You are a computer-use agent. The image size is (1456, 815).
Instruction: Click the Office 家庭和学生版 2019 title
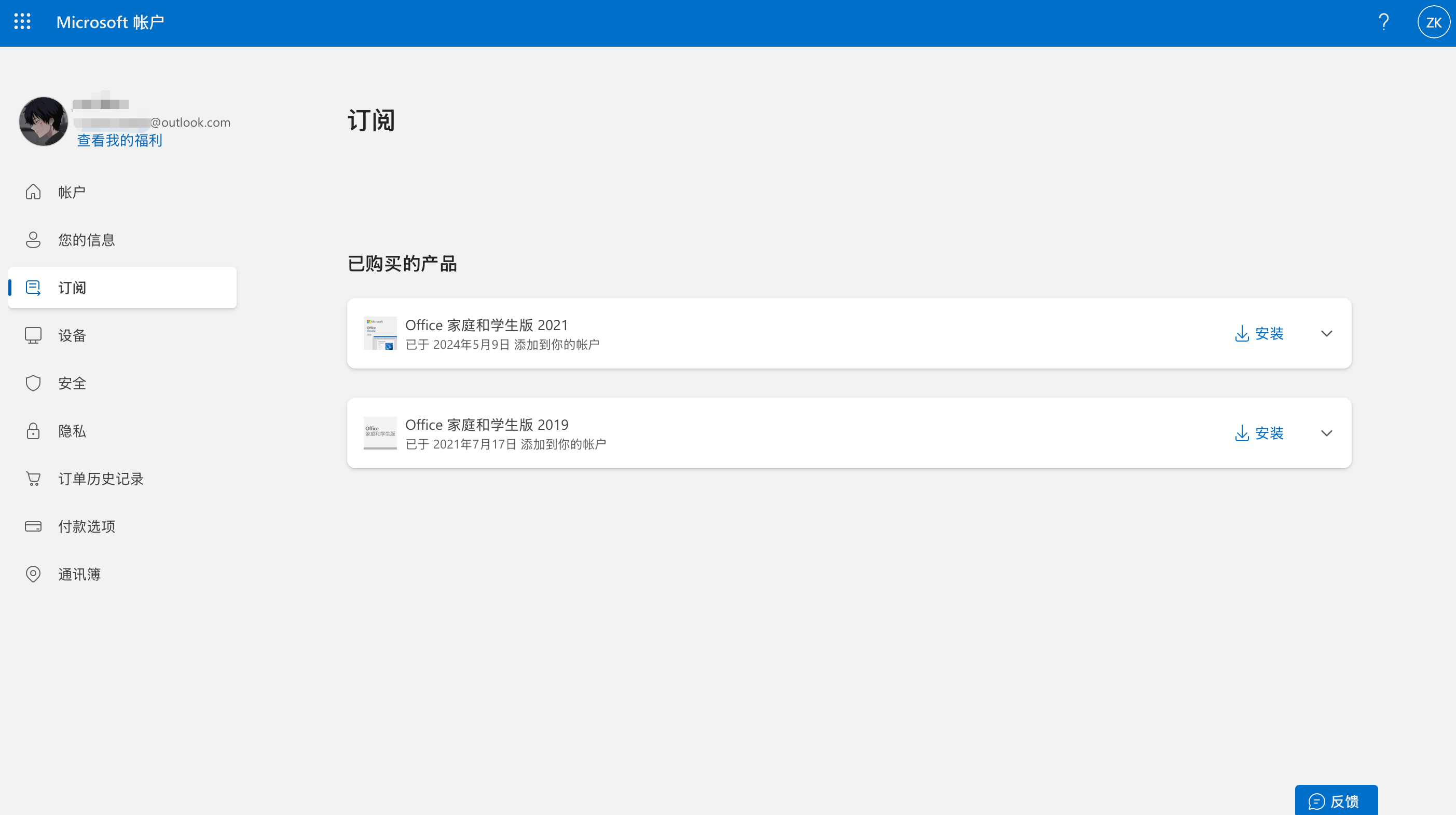coord(486,424)
